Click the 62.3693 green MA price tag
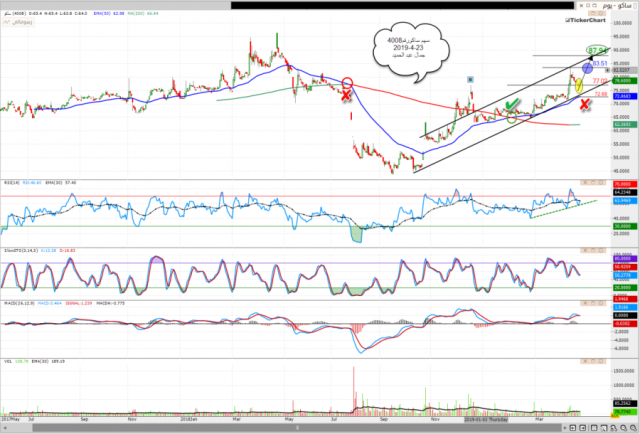 (624, 124)
